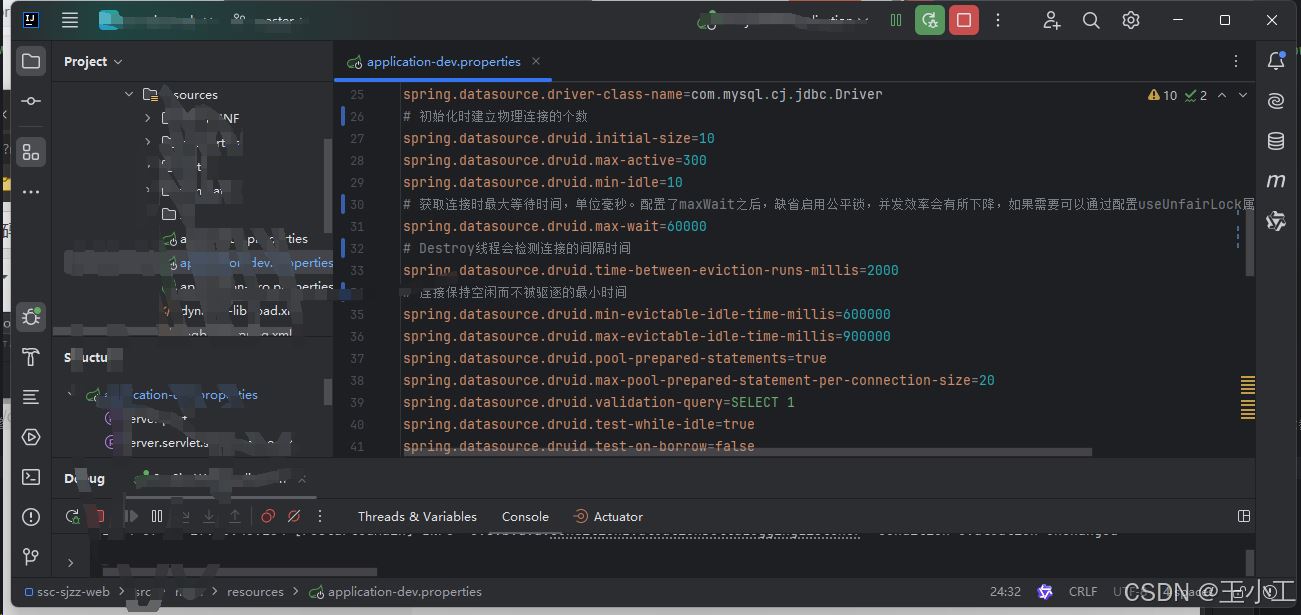Click the status bar AI assistant icon

click(x=1045, y=592)
